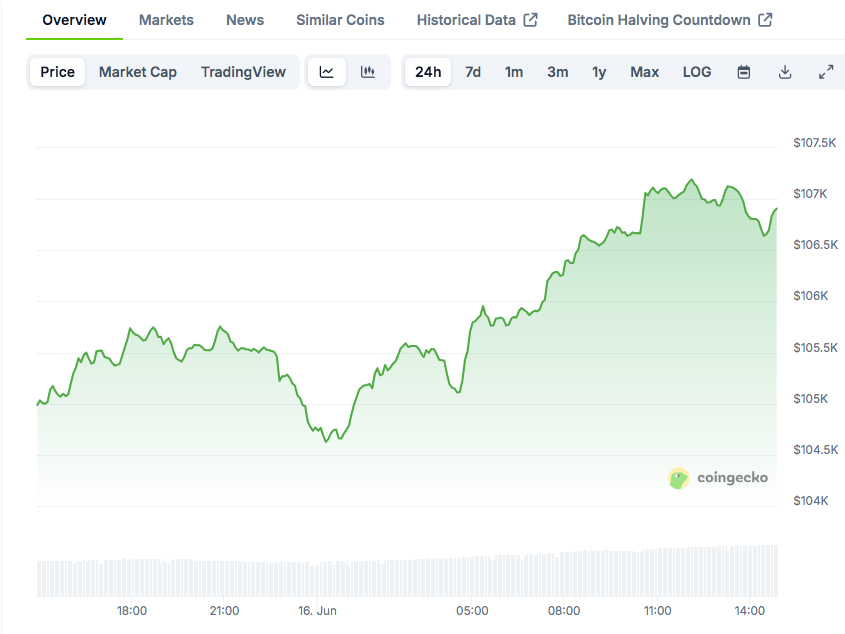845x634 pixels.
Task: Select the line chart view icon
Action: click(327, 72)
